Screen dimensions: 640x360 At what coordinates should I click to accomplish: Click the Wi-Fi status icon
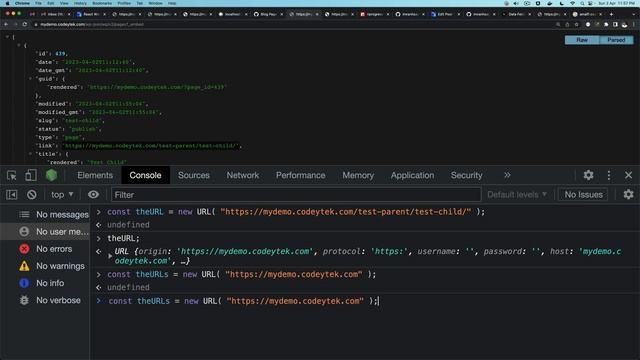[x=572, y=3]
